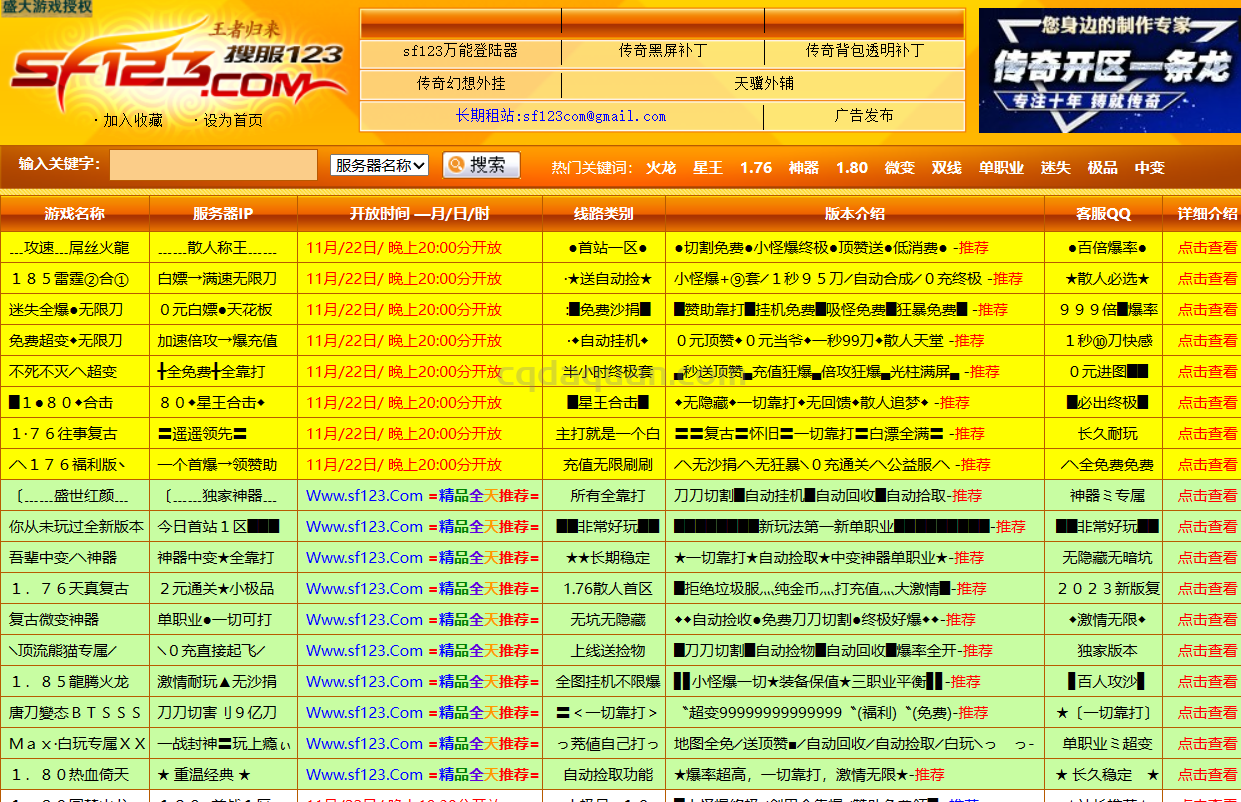Click the 搜索 search button
The width and height of the screenshot is (1241, 802).
pyautogui.click(x=481, y=165)
